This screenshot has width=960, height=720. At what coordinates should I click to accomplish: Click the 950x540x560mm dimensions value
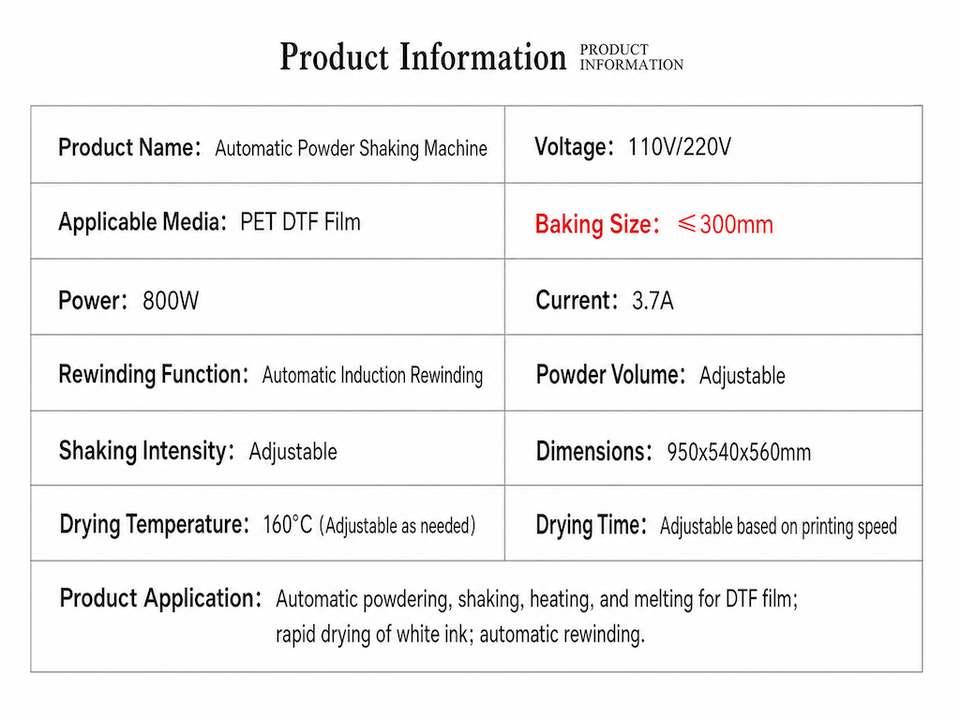point(739,452)
